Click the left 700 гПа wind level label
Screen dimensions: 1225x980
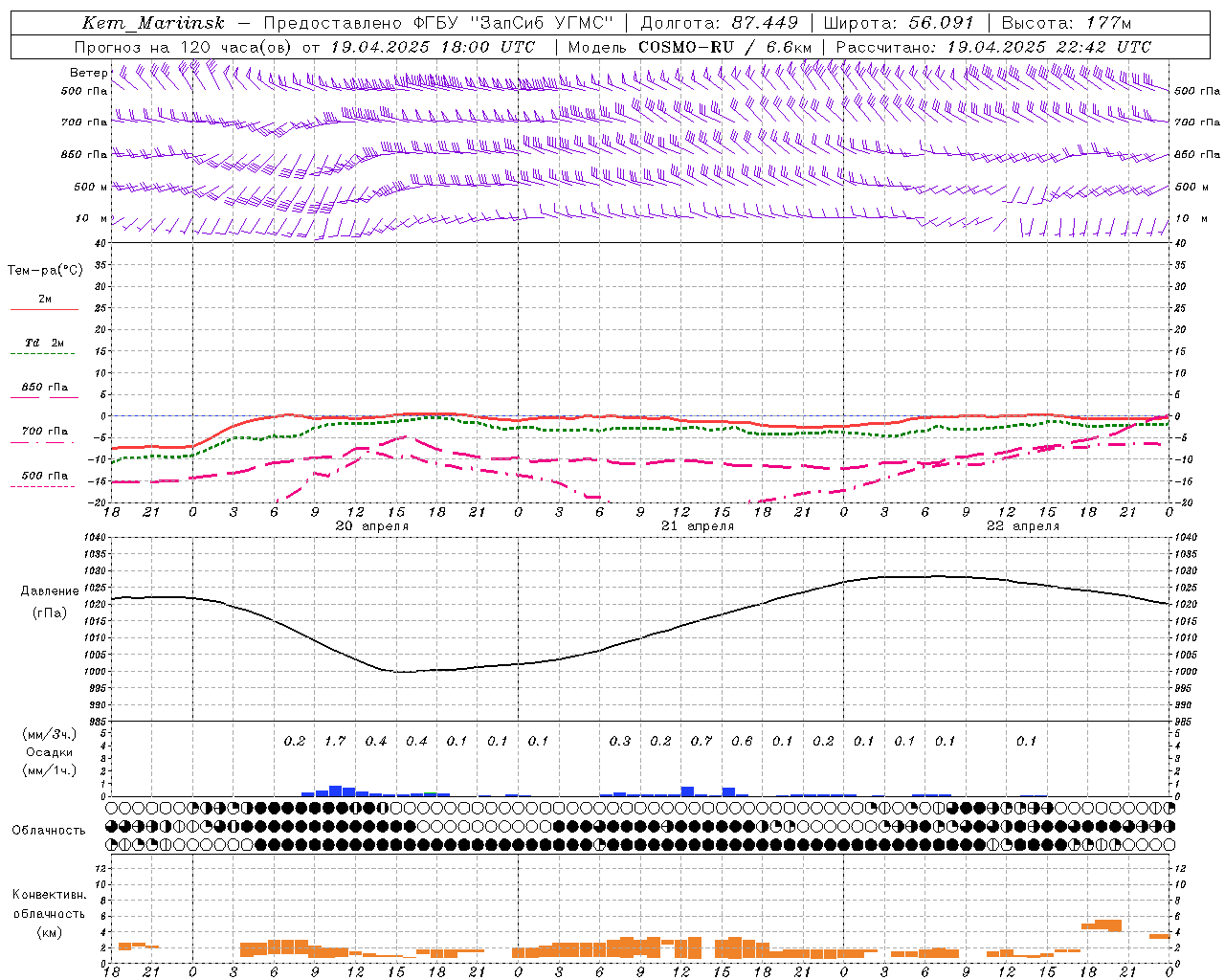[x=84, y=122]
